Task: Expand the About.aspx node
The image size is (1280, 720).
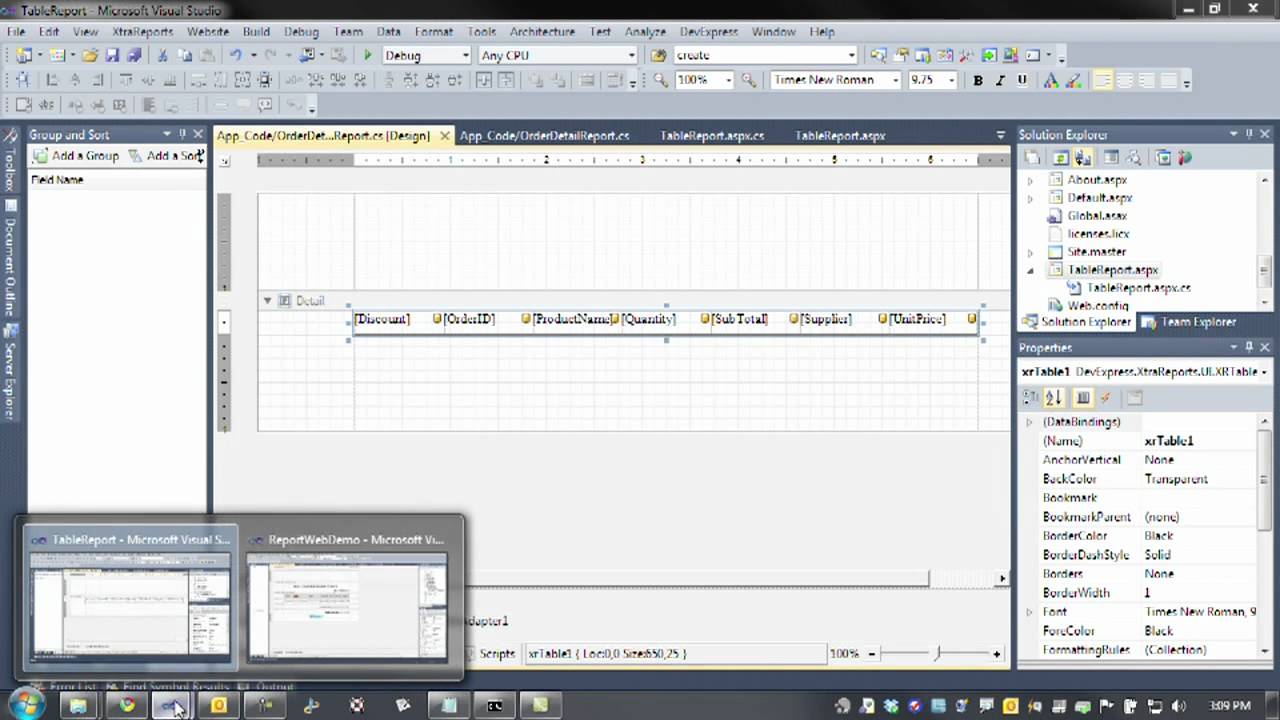Action: click(x=1030, y=180)
